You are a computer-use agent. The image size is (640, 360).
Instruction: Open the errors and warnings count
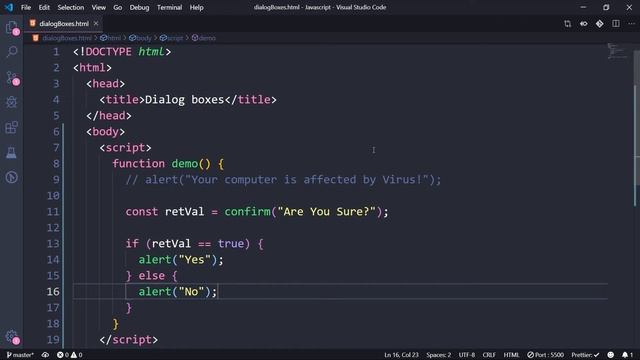[69, 355]
